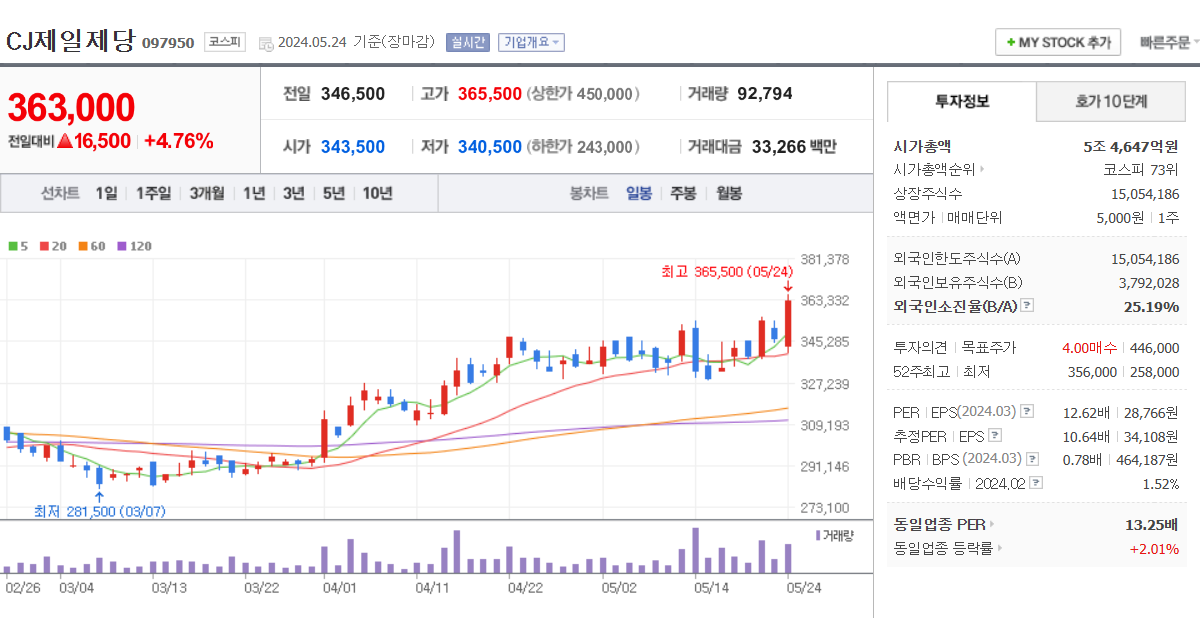Select the 주봉 candle chart
This screenshot has height=618, width=1202.
coord(683,193)
